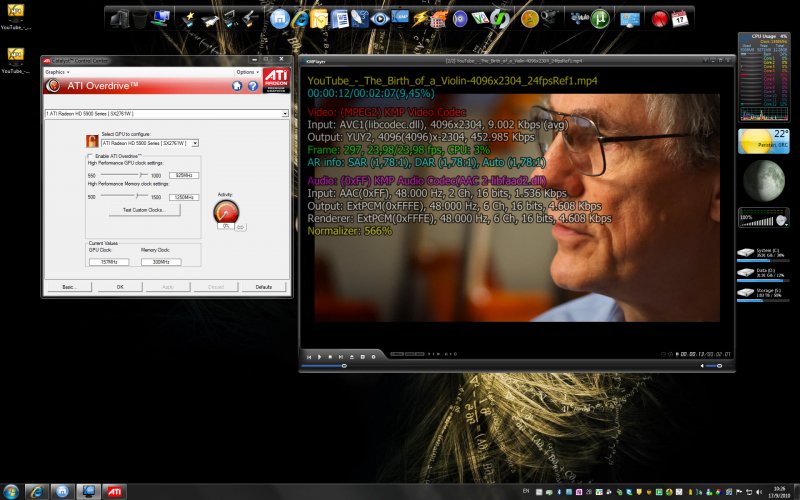
Task: Play the video in KMPlayer
Action: click(319, 357)
